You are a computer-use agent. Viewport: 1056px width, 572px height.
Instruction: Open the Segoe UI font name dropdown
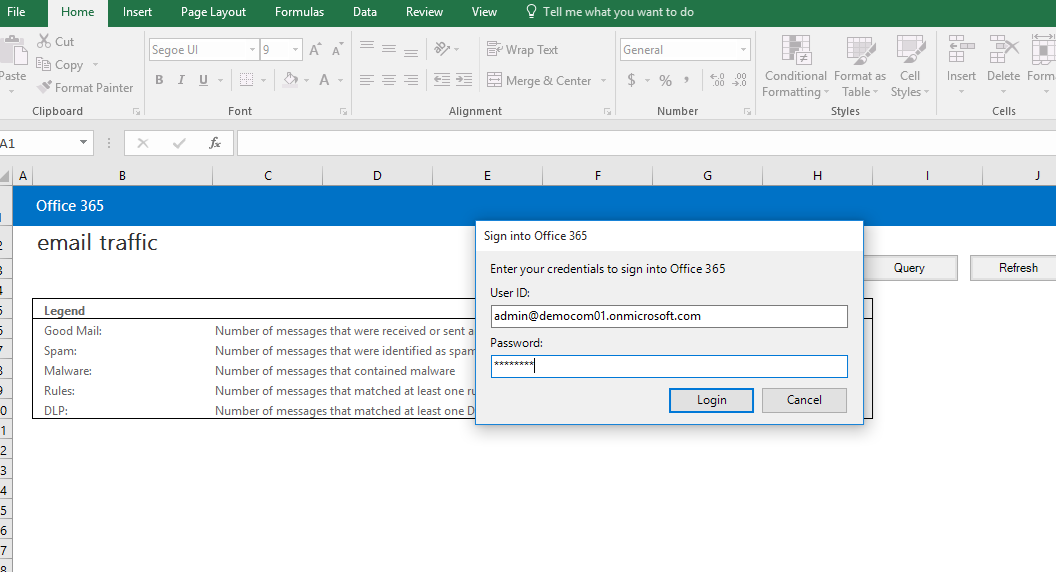pos(251,50)
